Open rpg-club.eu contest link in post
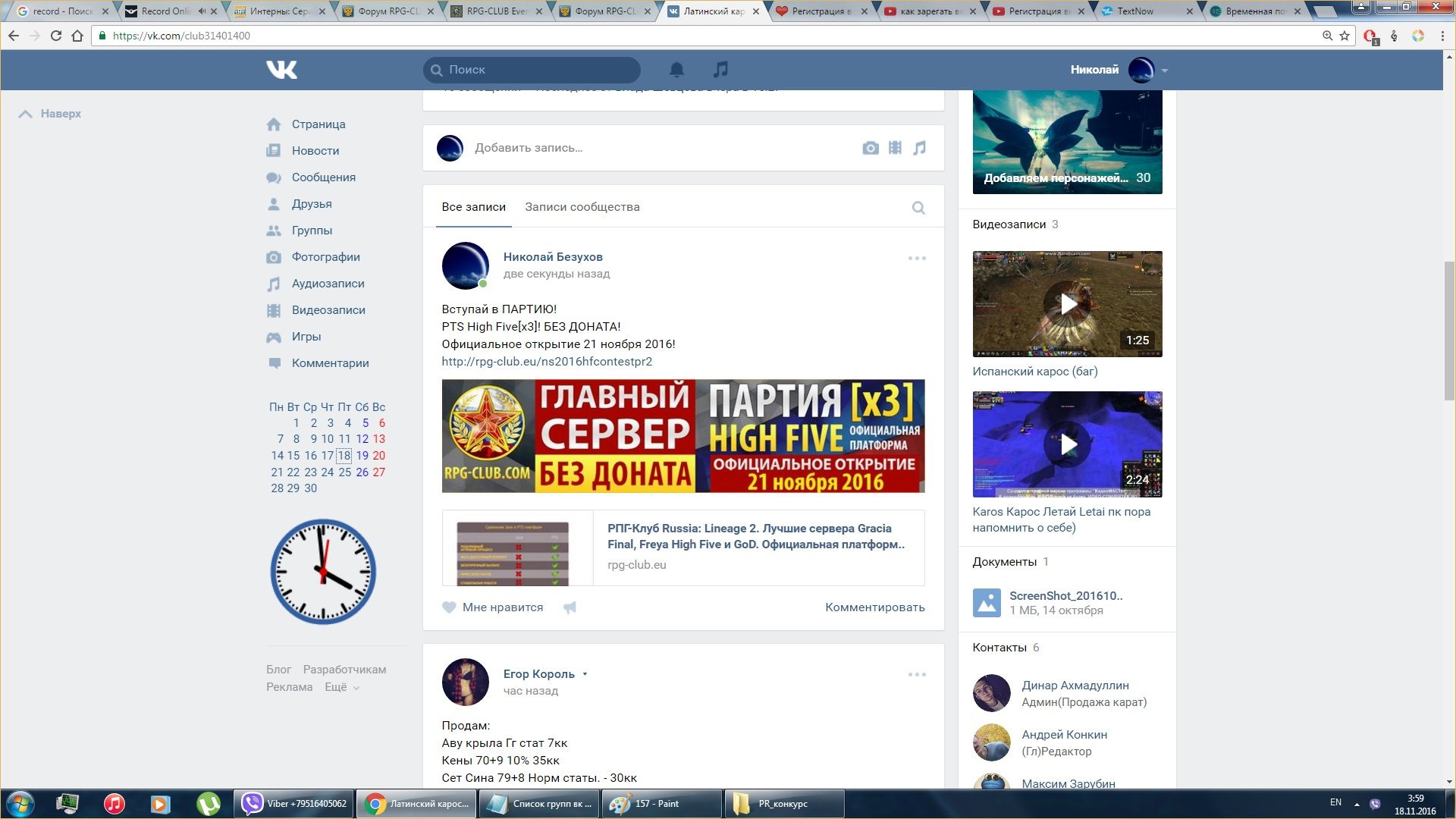The image size is (1456, 819). pyautogui.click(x=547, y=362)
